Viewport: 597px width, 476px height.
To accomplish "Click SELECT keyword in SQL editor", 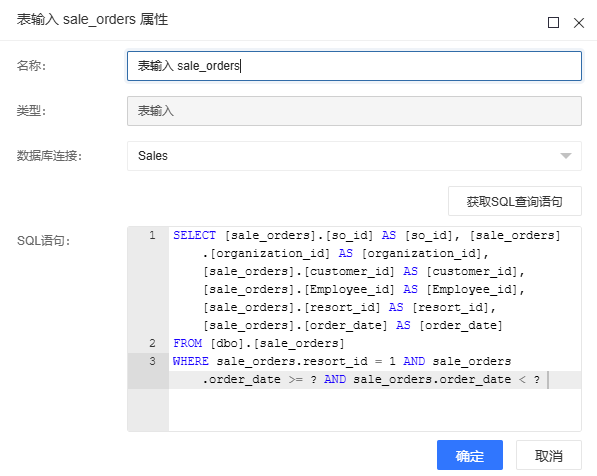I will coord(194,235).
